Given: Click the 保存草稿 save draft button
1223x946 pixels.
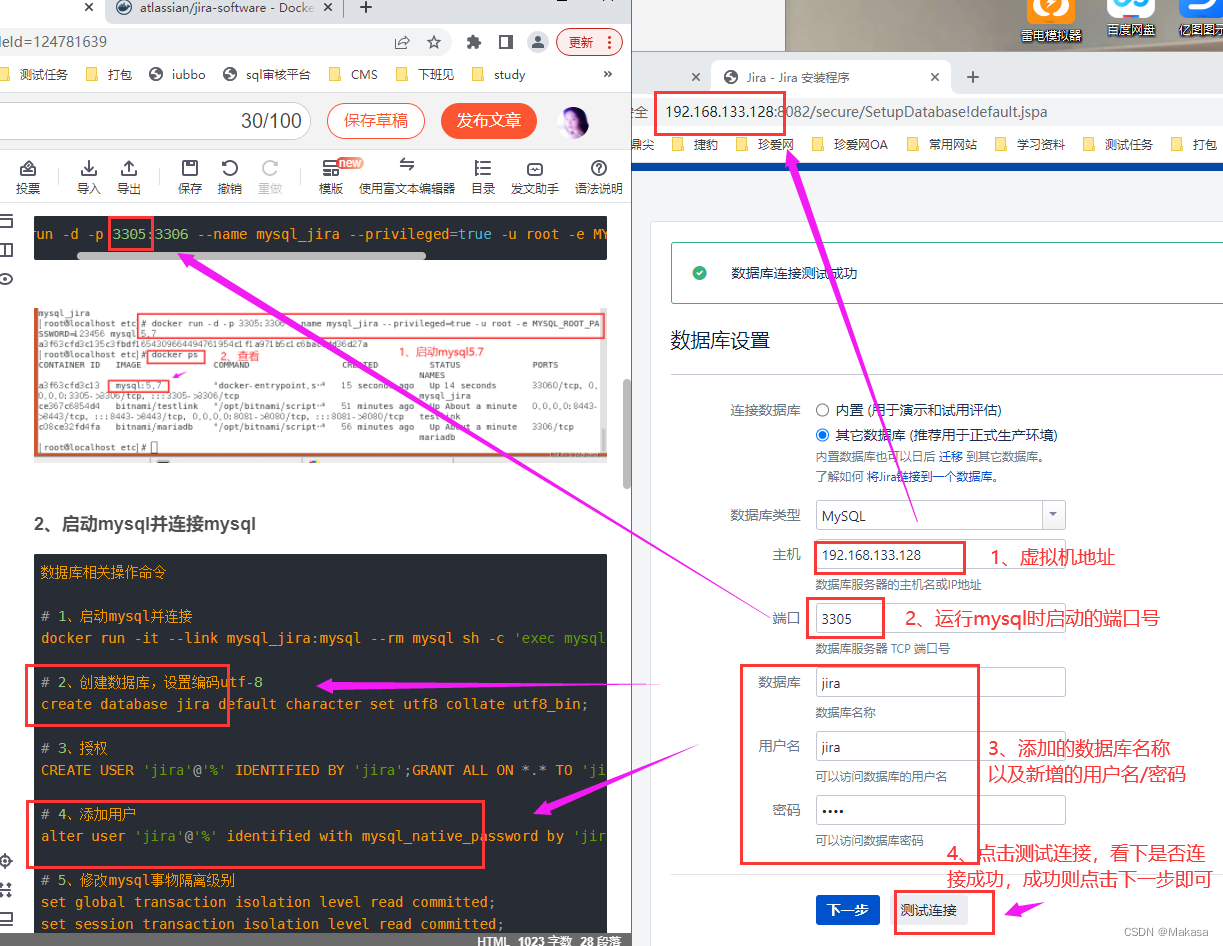Looking at the screenshot, I should 376,120.
